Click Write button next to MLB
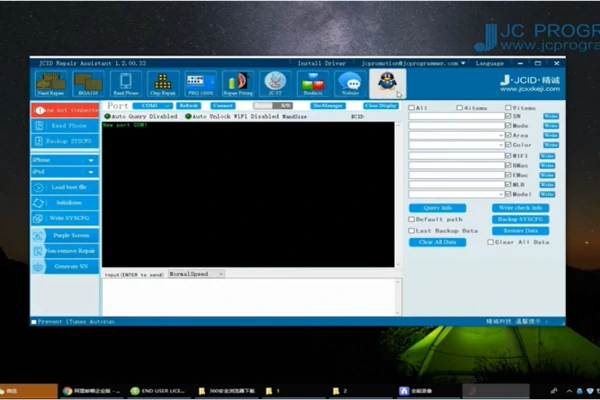The width and height of the screenshot is (600, 400). coord(547,184)
